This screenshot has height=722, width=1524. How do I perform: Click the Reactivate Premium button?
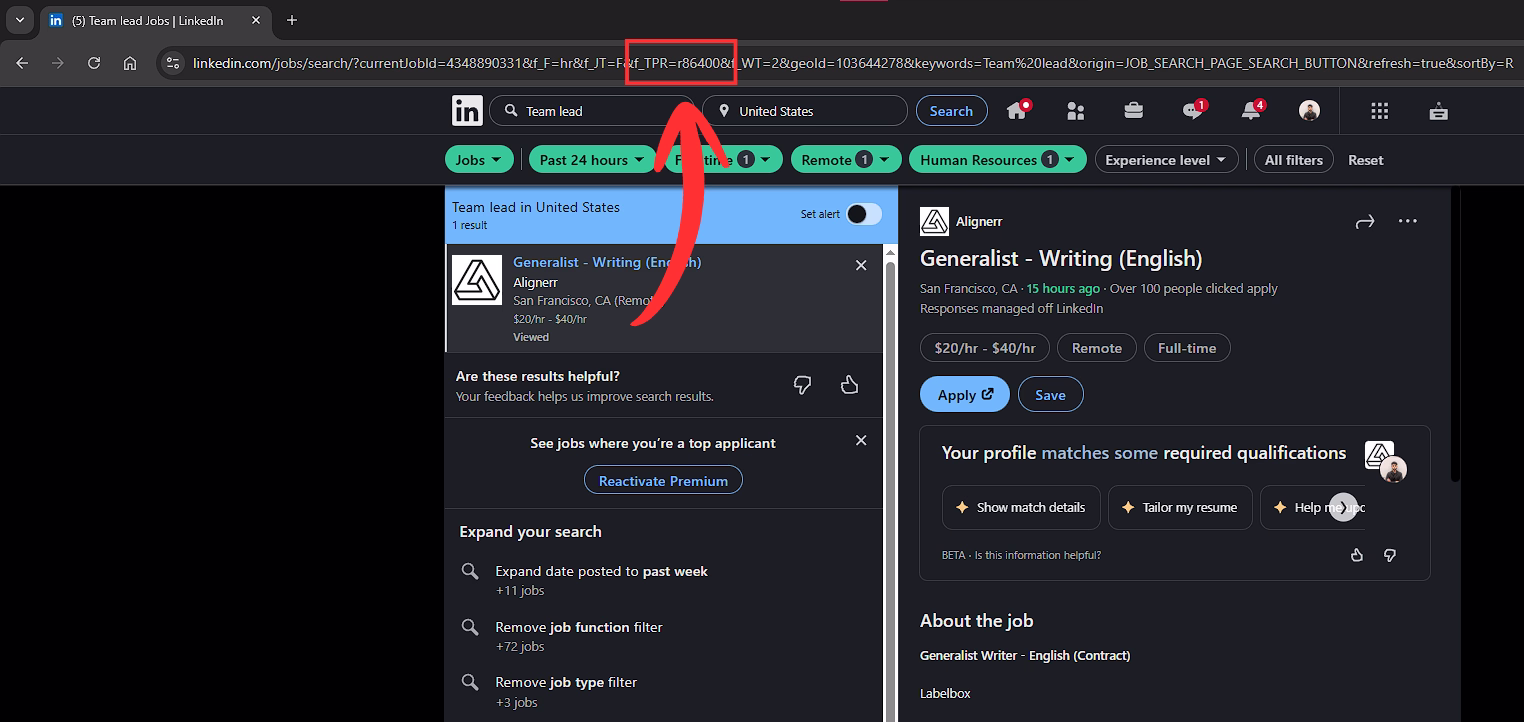click(663, 480)
